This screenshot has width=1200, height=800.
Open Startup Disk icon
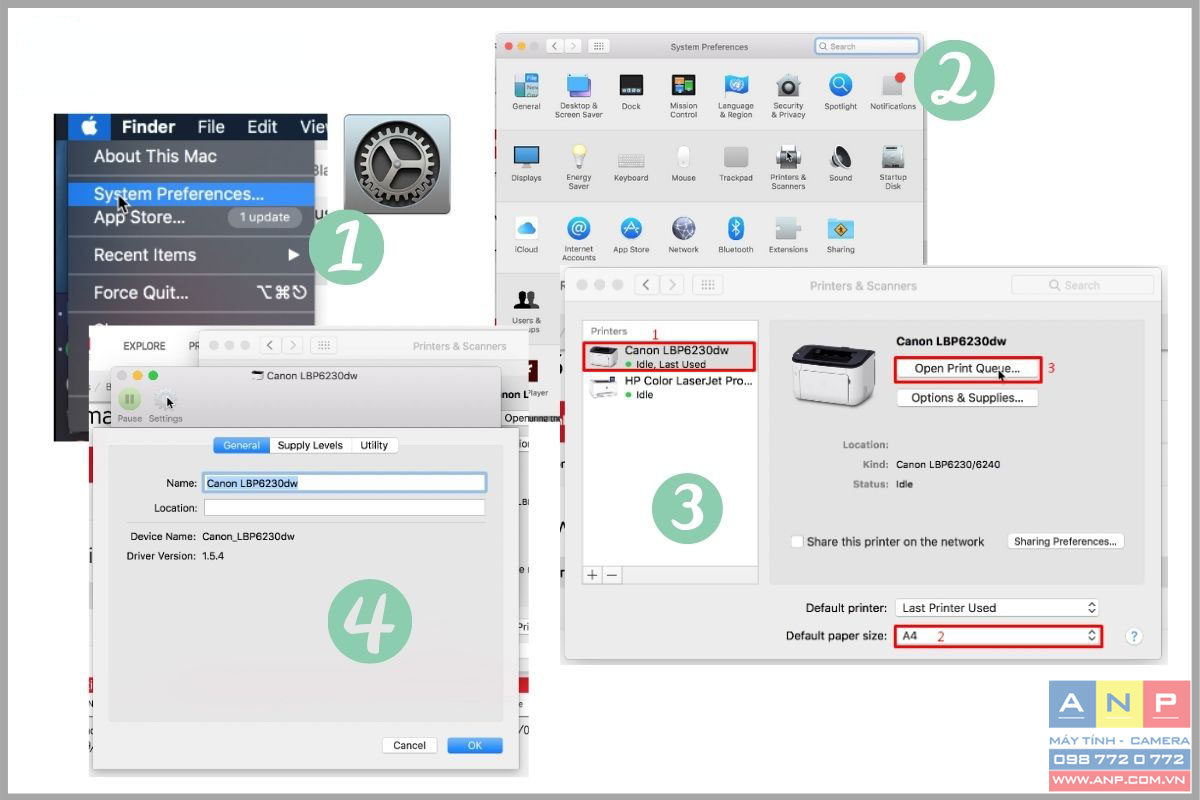tap(893, 157)
